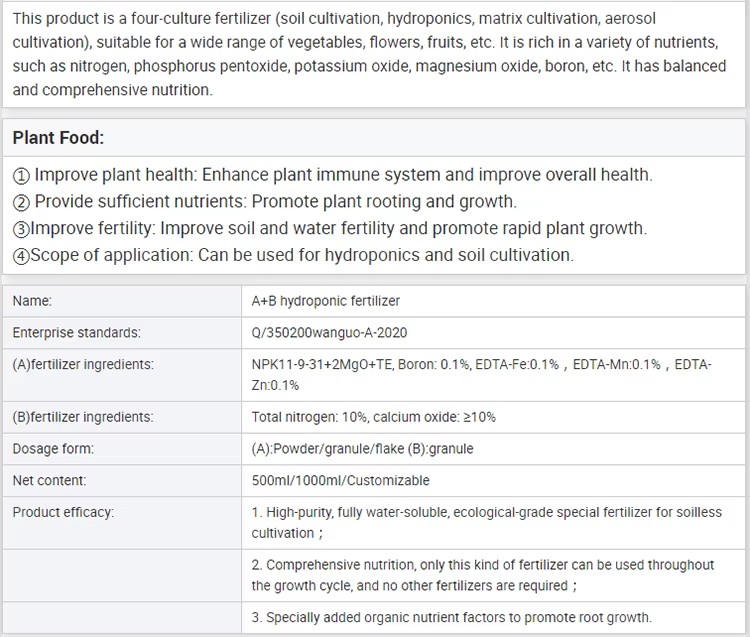Select 500ml/1000ml/Customizable value
The height and width of the screenshot is (637, 750).
(x=341, y=480)
